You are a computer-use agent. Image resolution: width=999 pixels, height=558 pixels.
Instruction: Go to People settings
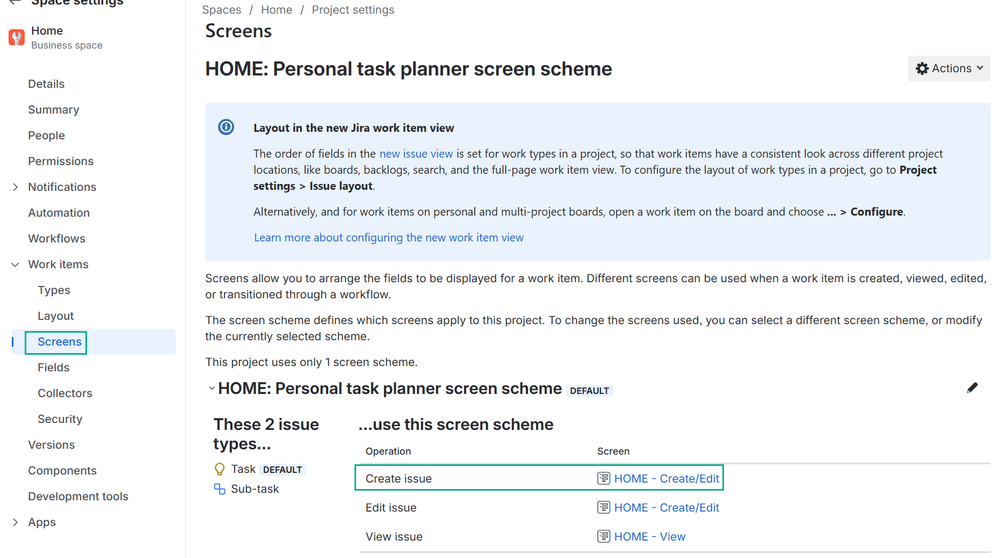point(46,136)
